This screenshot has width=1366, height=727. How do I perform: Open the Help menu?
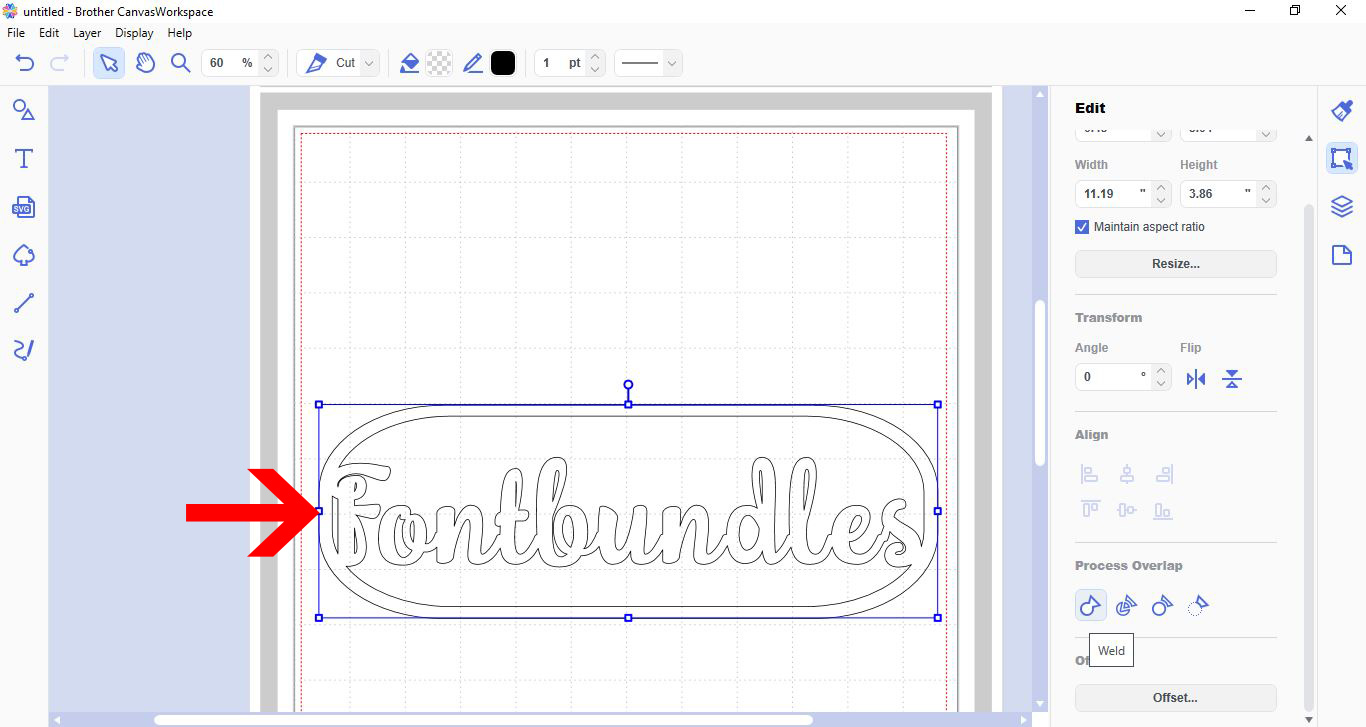click(179, 33)
